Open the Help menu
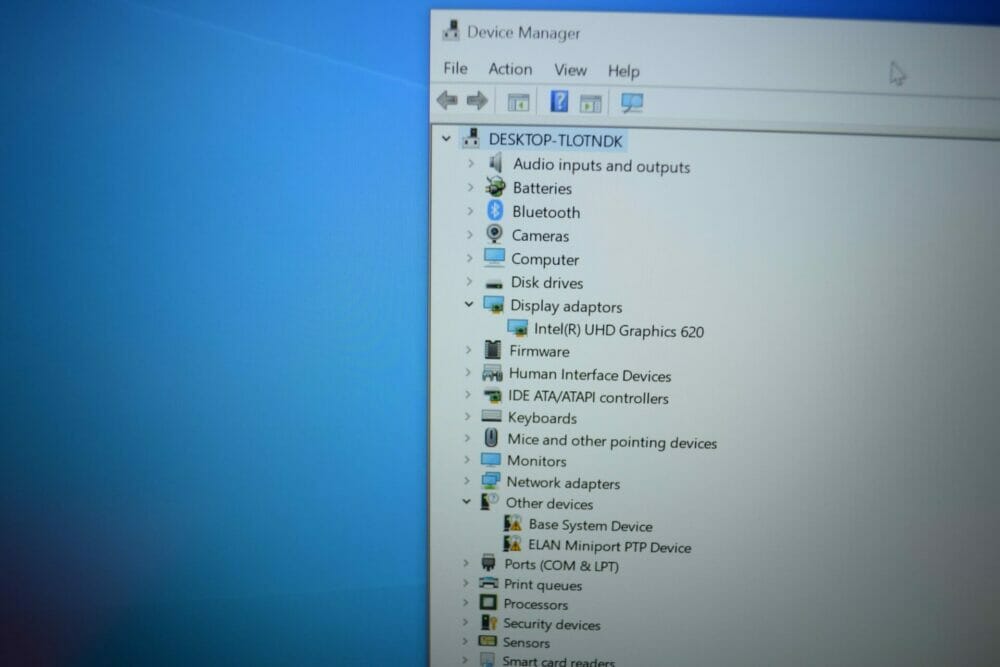 (624, 71)
